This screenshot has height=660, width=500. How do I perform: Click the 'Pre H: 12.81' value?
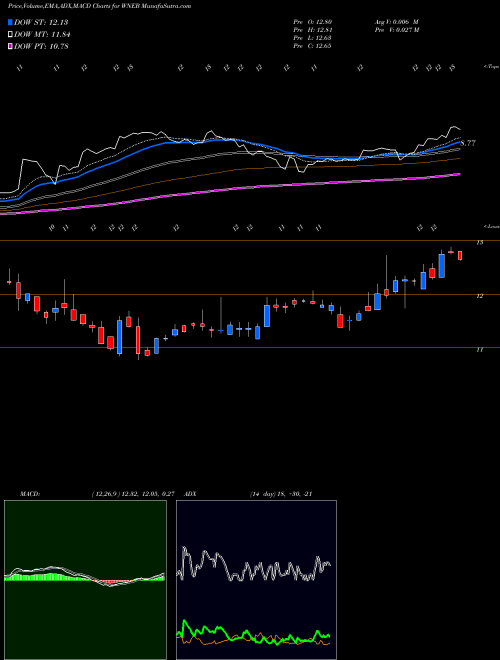[313, 30]
